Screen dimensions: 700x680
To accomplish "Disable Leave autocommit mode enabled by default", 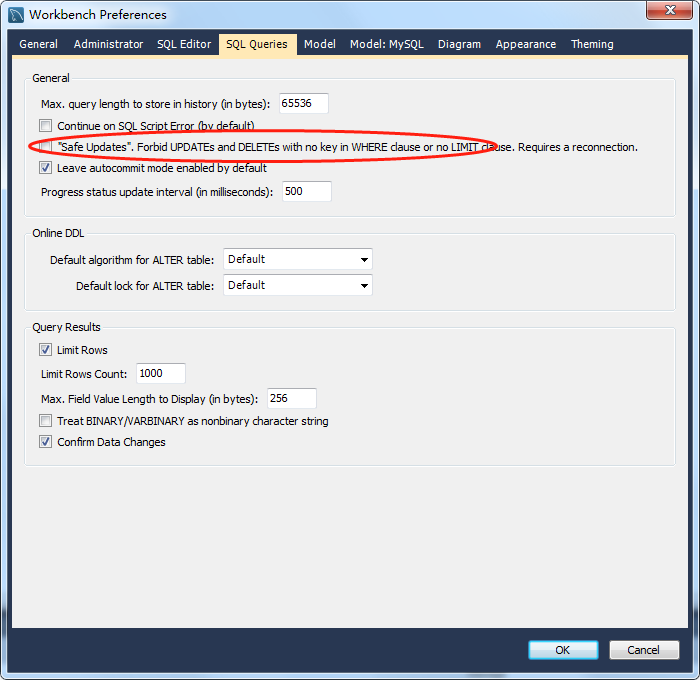I will point(45,168).
